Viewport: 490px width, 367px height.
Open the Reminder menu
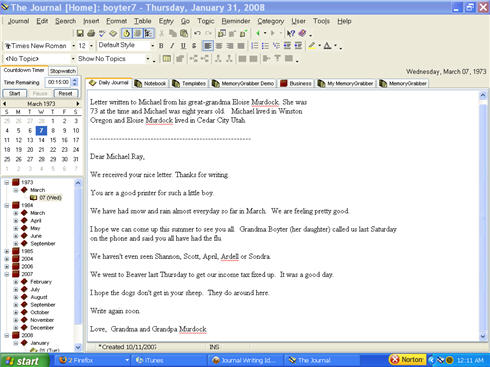point(236,21)
